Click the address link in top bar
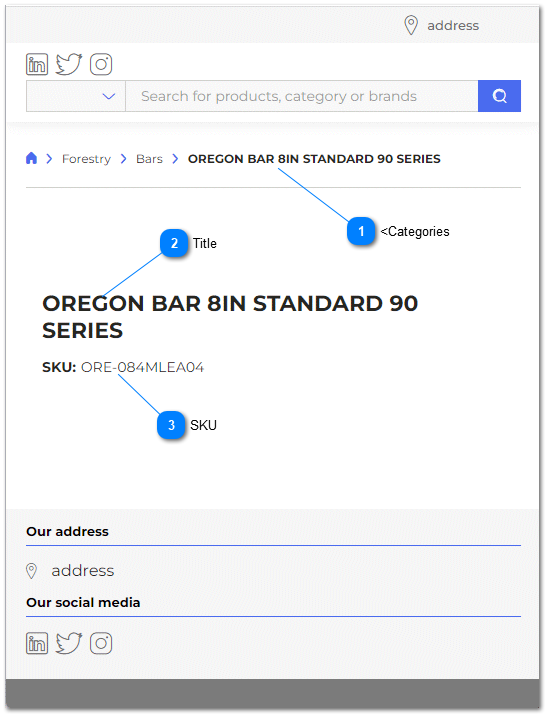The width and height of the screenshot is (548, 717). coord(453,26)
